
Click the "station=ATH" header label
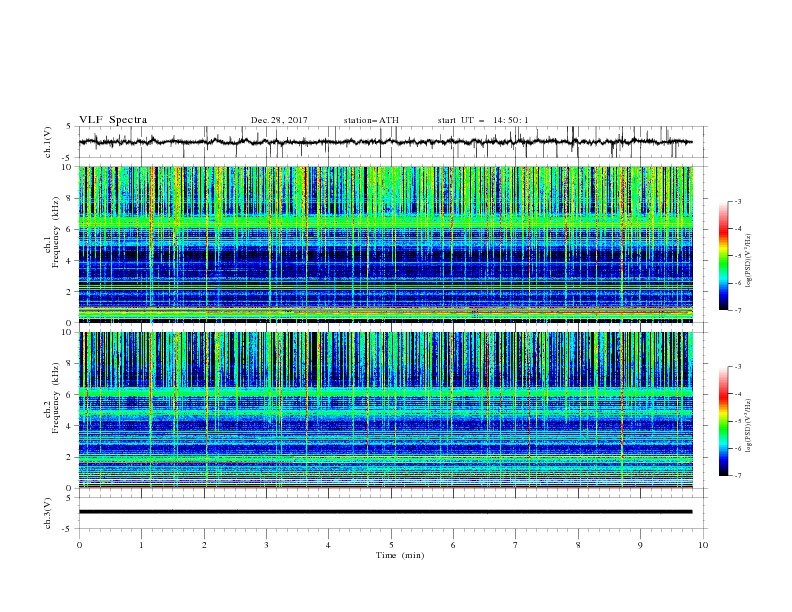coord(371,120)
